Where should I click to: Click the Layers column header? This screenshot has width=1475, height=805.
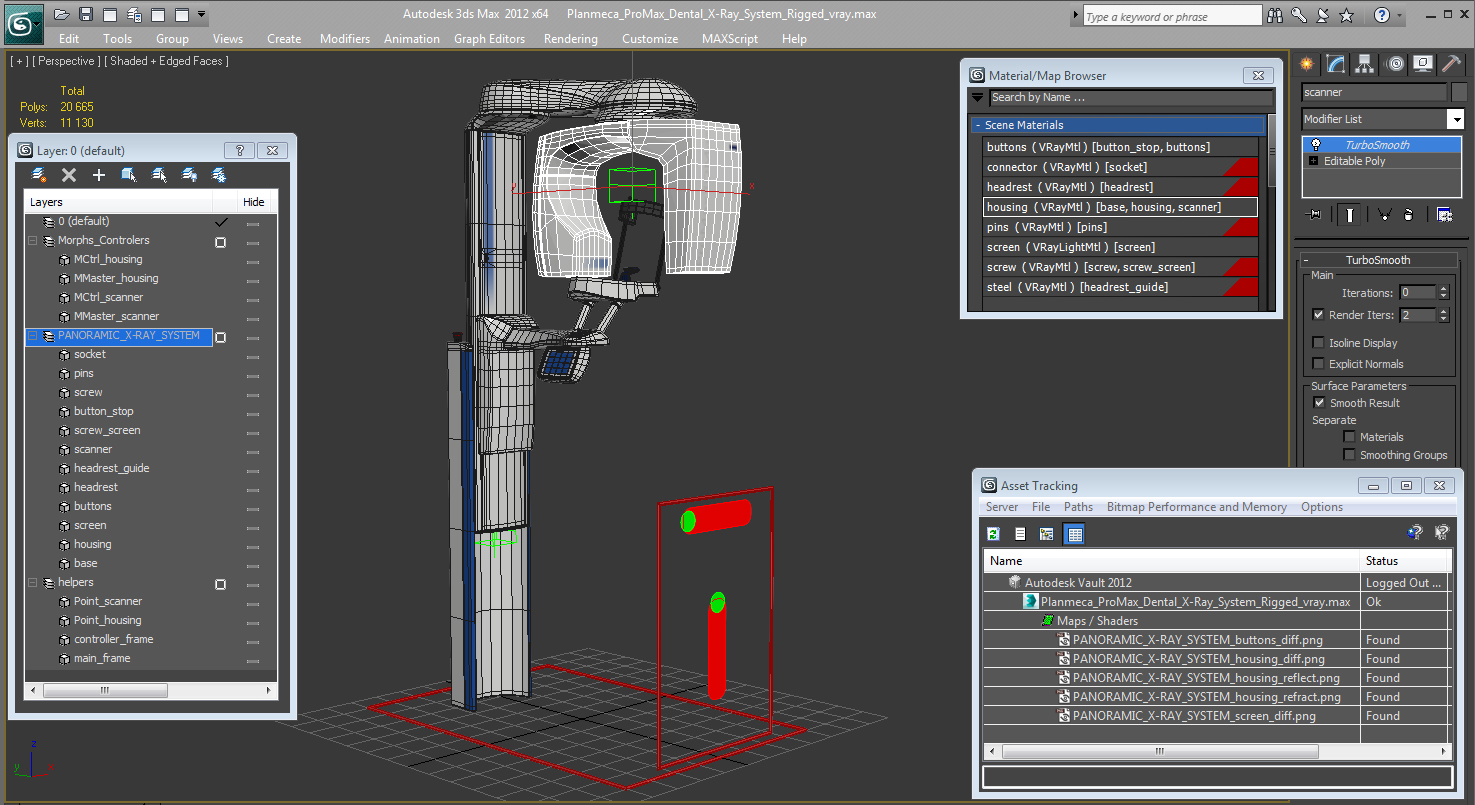tap(119, 202)
